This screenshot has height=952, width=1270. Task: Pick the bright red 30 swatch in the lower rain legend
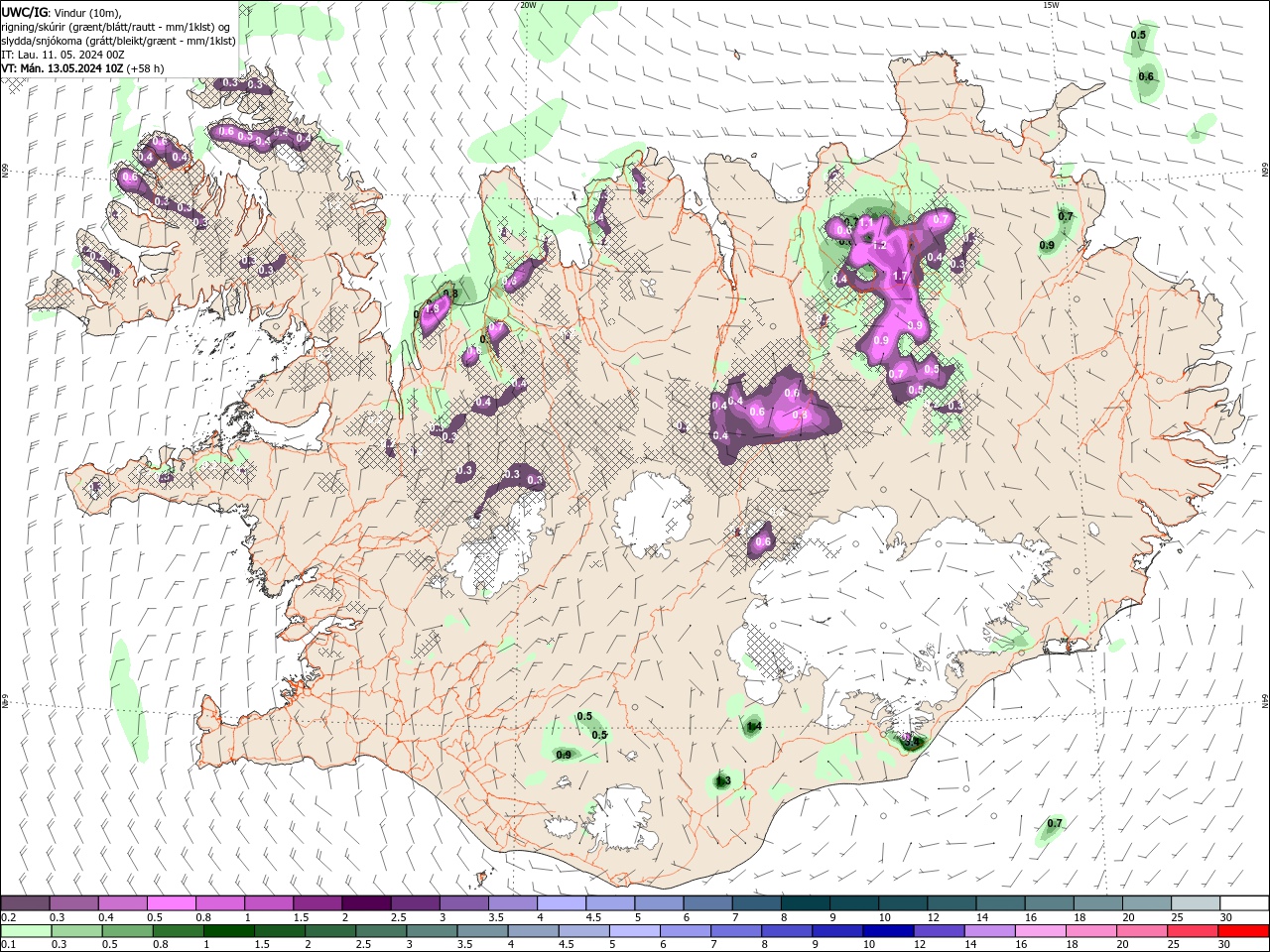(1244, 931)
